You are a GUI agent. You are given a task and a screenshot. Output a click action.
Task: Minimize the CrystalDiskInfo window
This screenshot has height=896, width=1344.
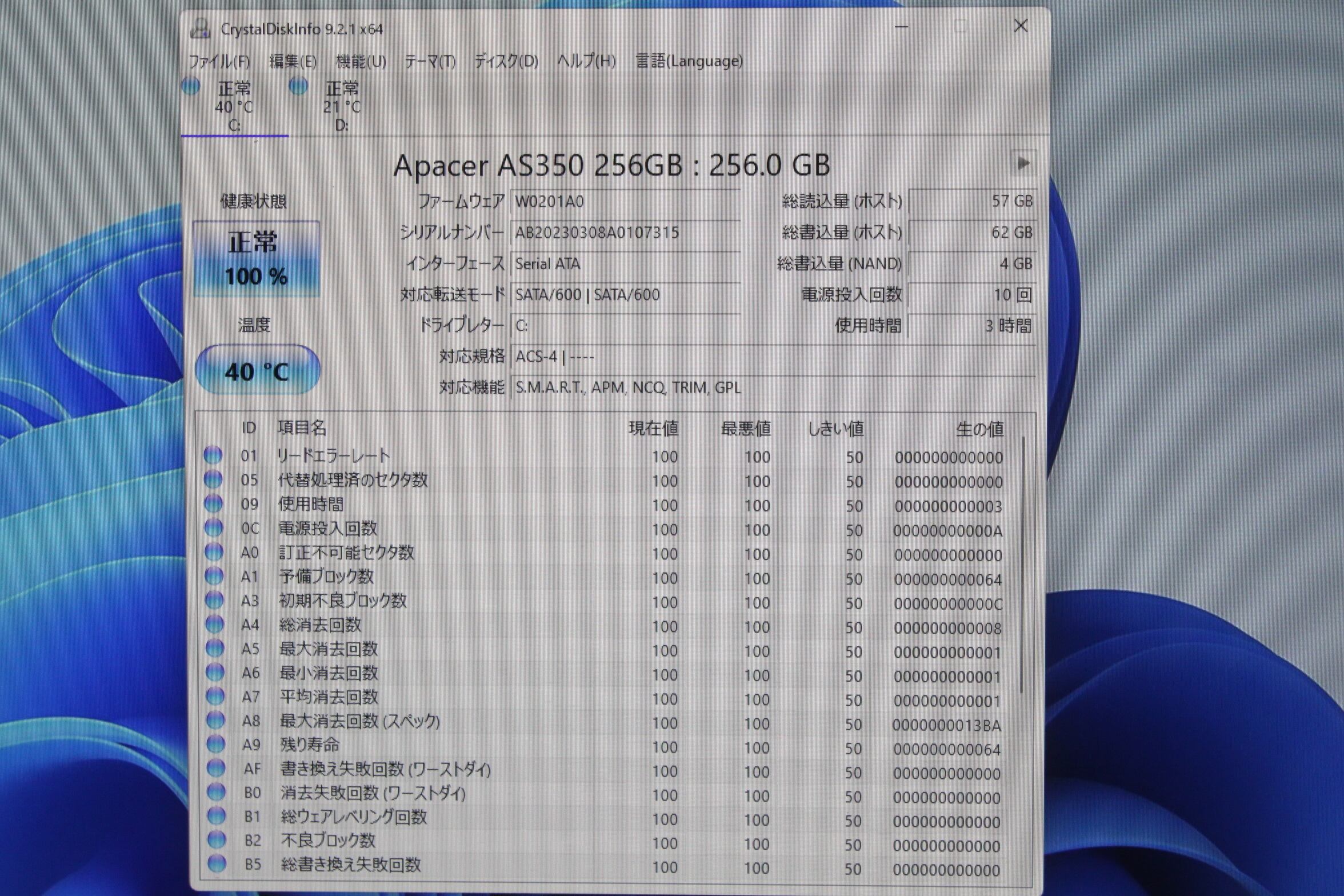pyautogui.click(x=901, y=26)
